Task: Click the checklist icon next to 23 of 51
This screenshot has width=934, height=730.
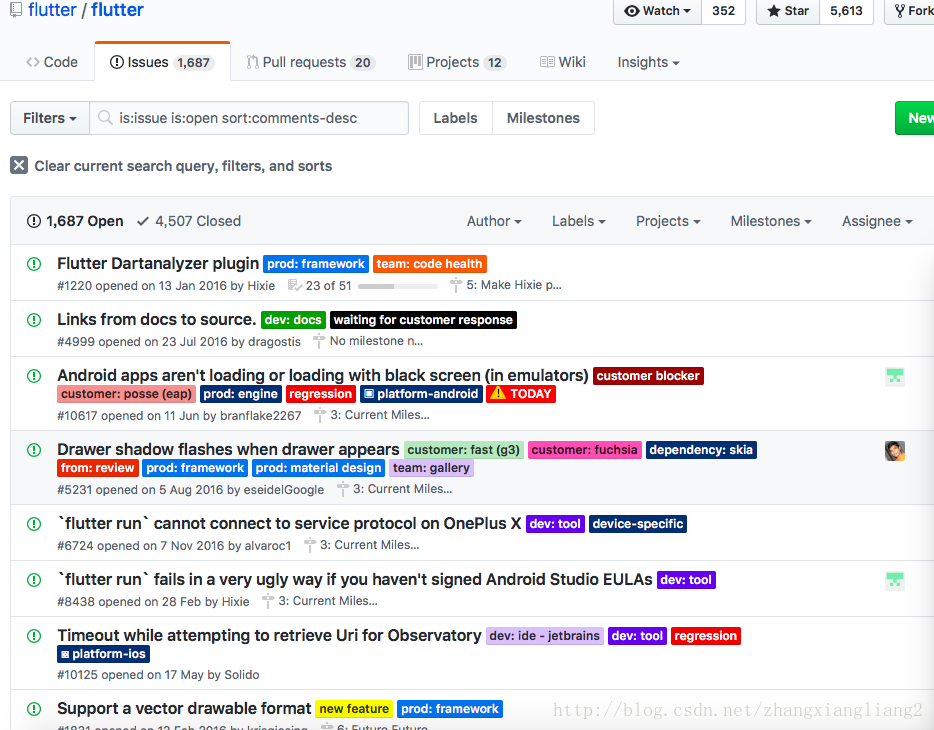Action: 294,285
